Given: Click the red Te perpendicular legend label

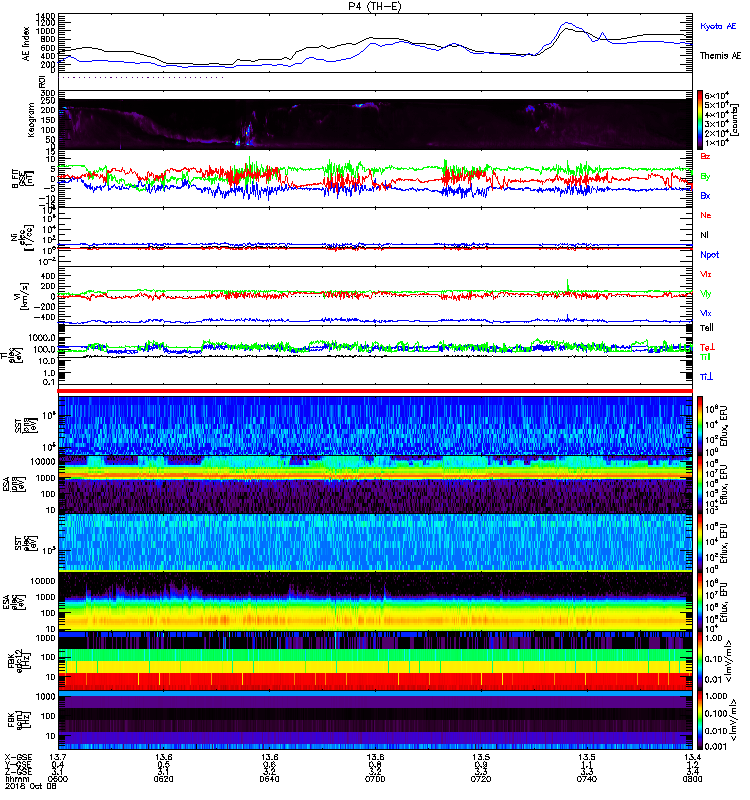Looking at the screenshot, I should [707, 347].
